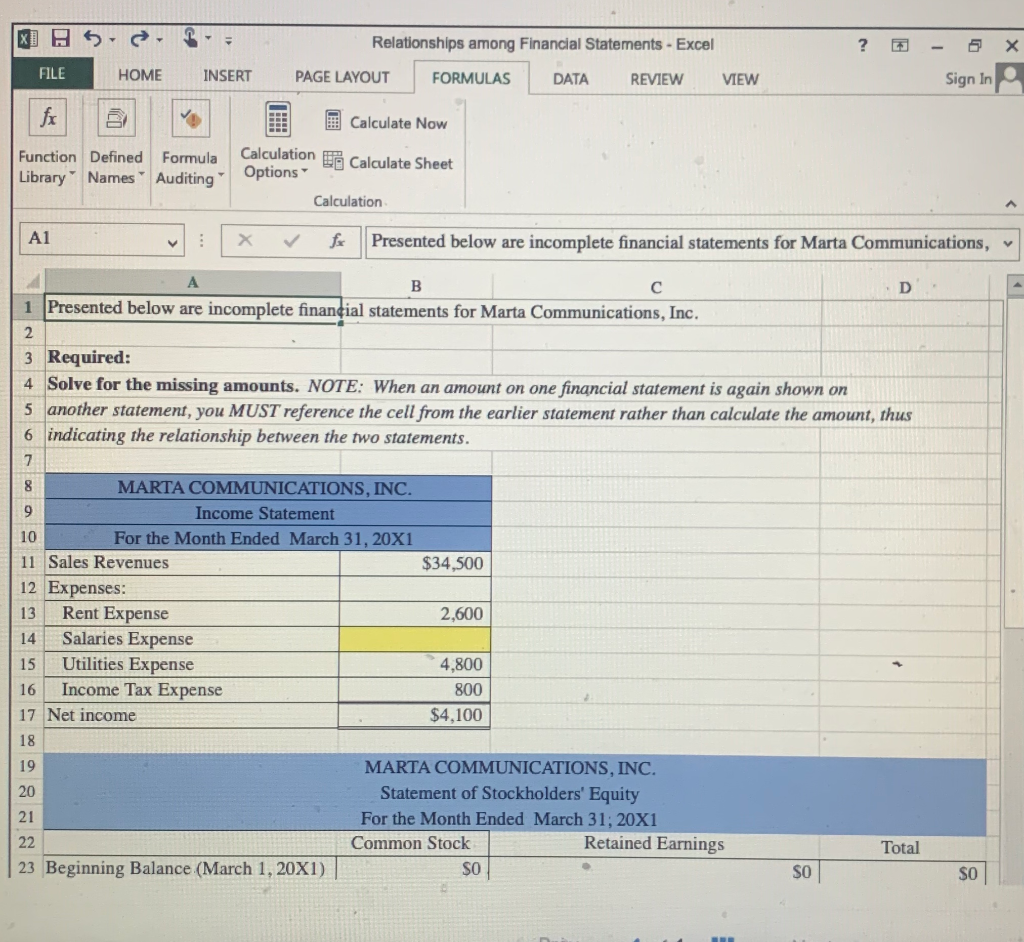The width and height of the screenshot is (1024, 942).
Task: Click the Sign In link
Action: click(966, 78)
